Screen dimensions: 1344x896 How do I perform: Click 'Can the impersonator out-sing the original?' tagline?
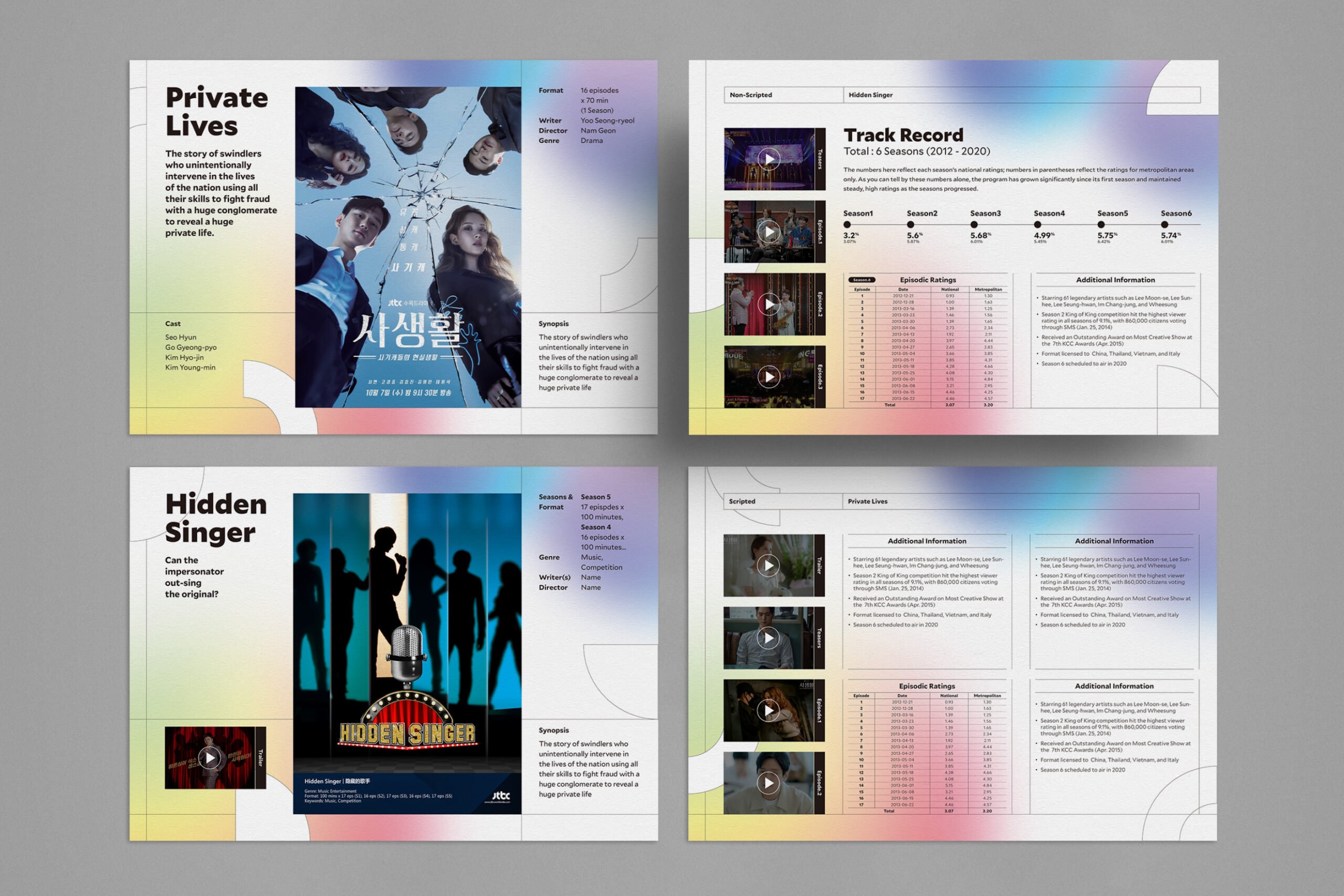coord(194,577)
